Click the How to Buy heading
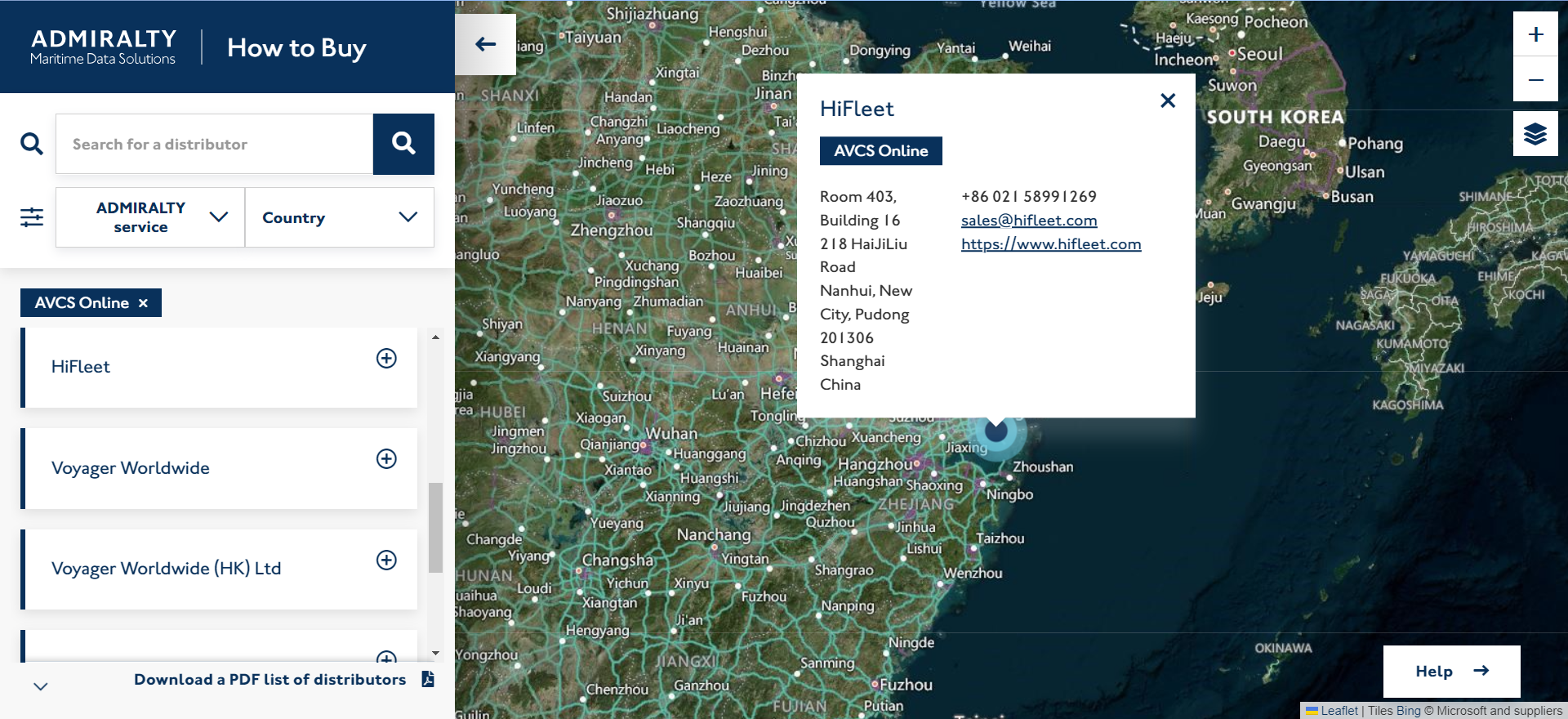Image resolution: width=1568 pixels, height=719 pixels. [296, 48]
